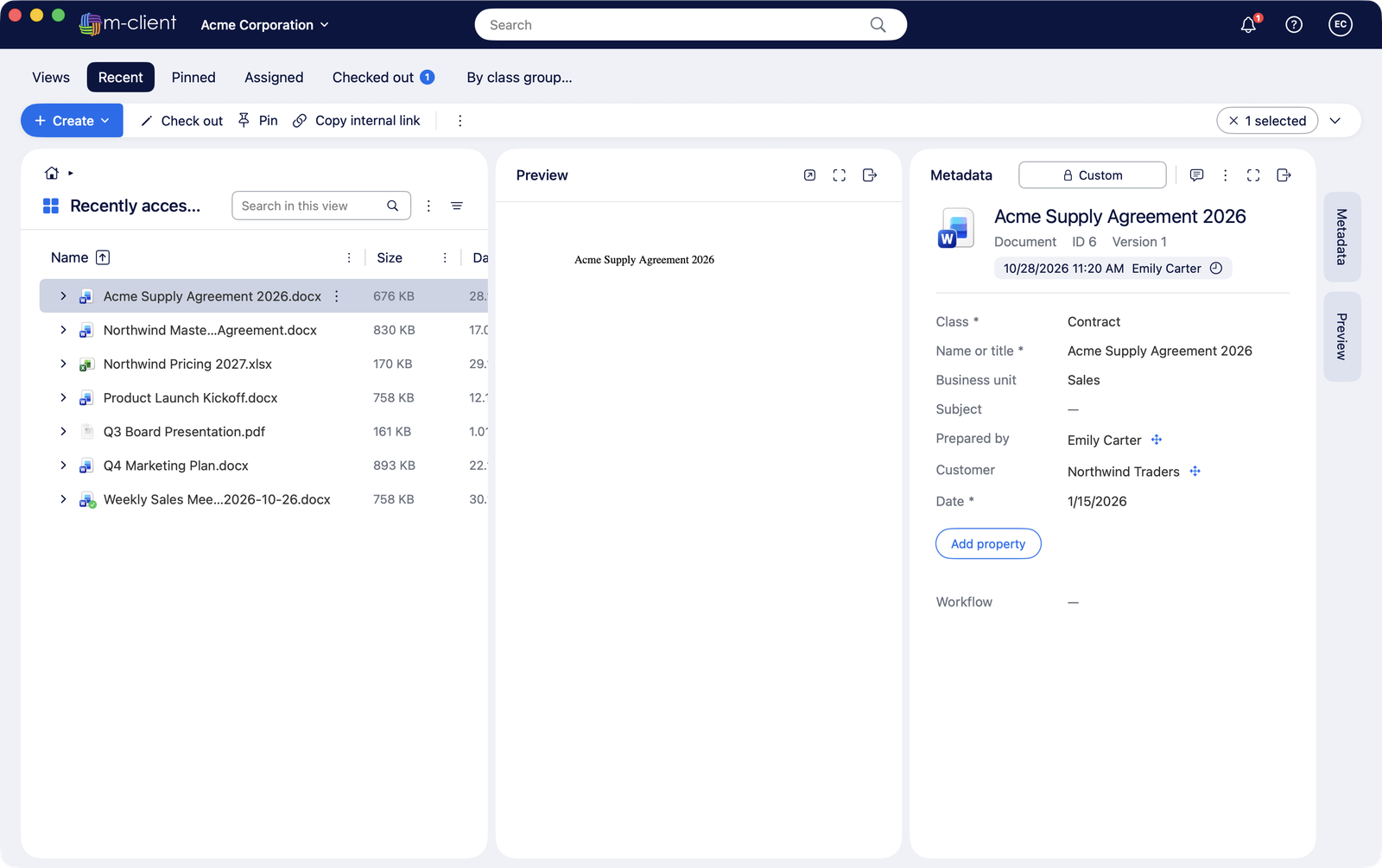
Task: Open the notifications bell
Action: click(1249, 25)
